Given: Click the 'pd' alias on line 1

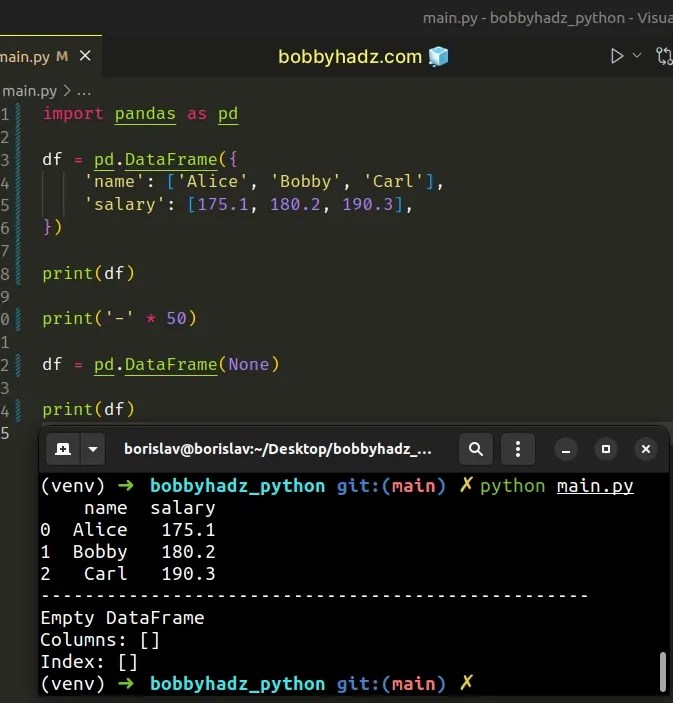Looking at the screenshot, I should point(228,114).
